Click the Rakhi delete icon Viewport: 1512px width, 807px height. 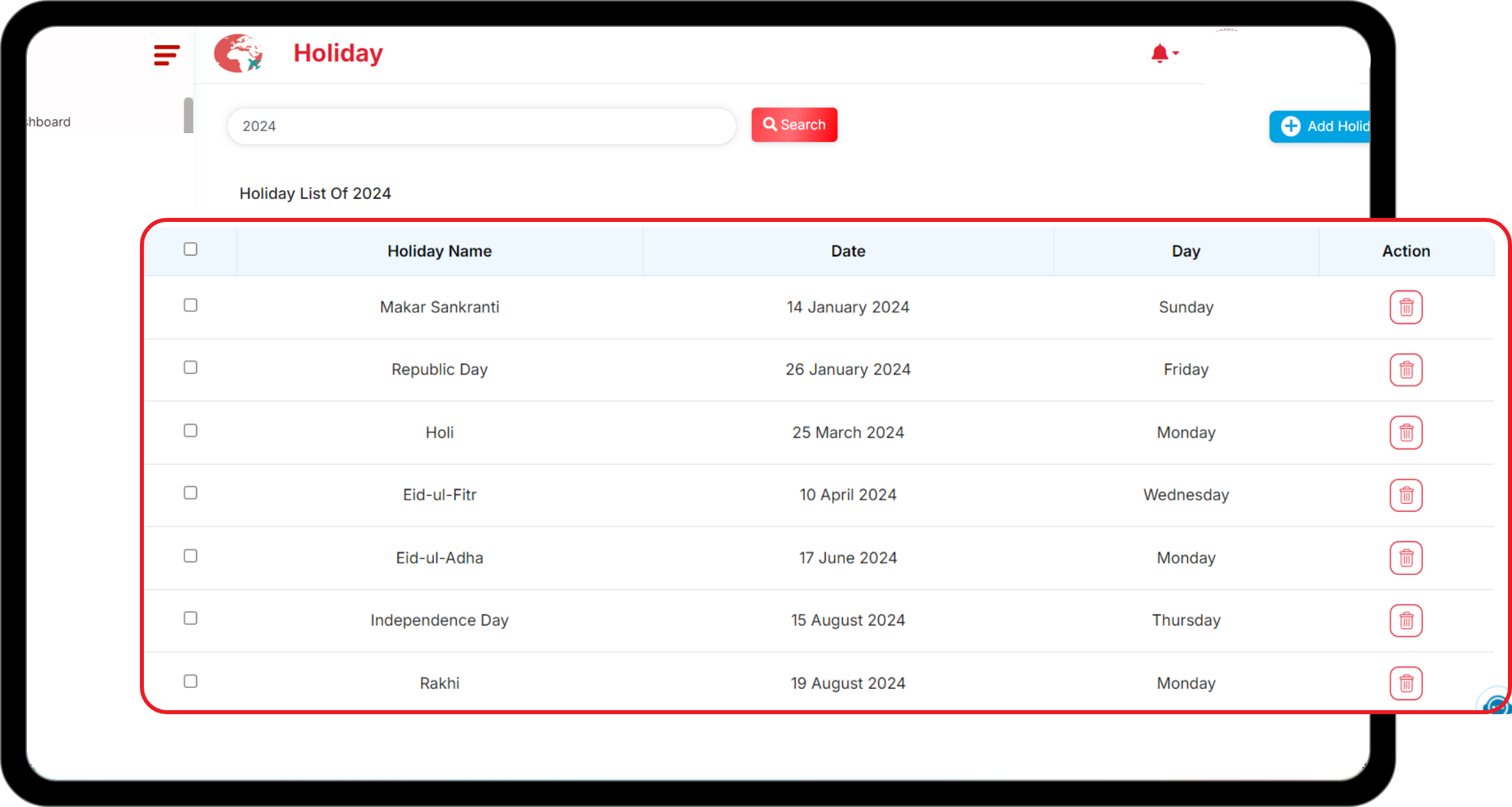[1406, 683]
